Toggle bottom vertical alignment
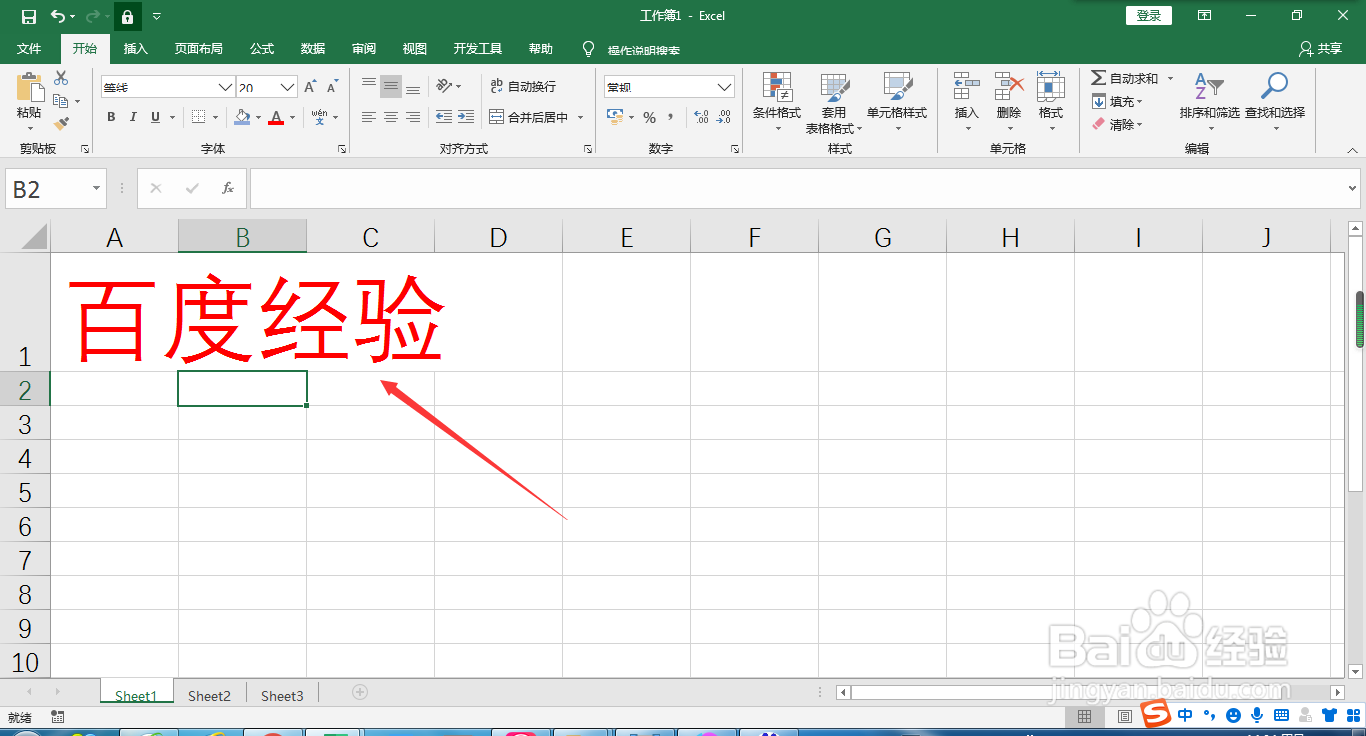 click(413, 87)
